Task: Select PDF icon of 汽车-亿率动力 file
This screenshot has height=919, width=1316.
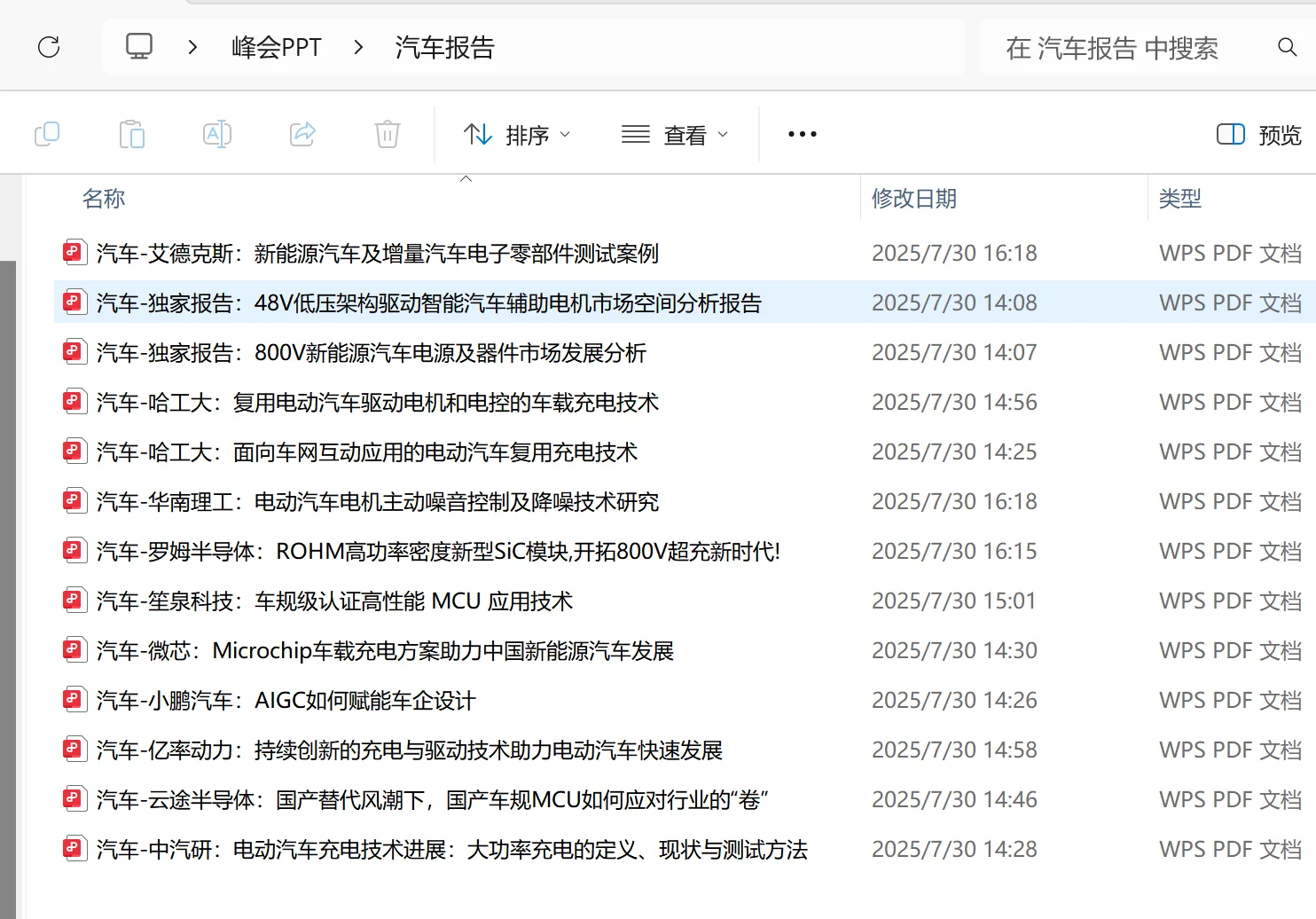Action: coord(74,750)
